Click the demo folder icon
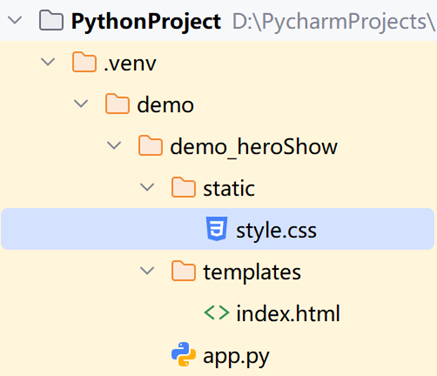Viewport: 437px width, 376px height. point(117,104)
